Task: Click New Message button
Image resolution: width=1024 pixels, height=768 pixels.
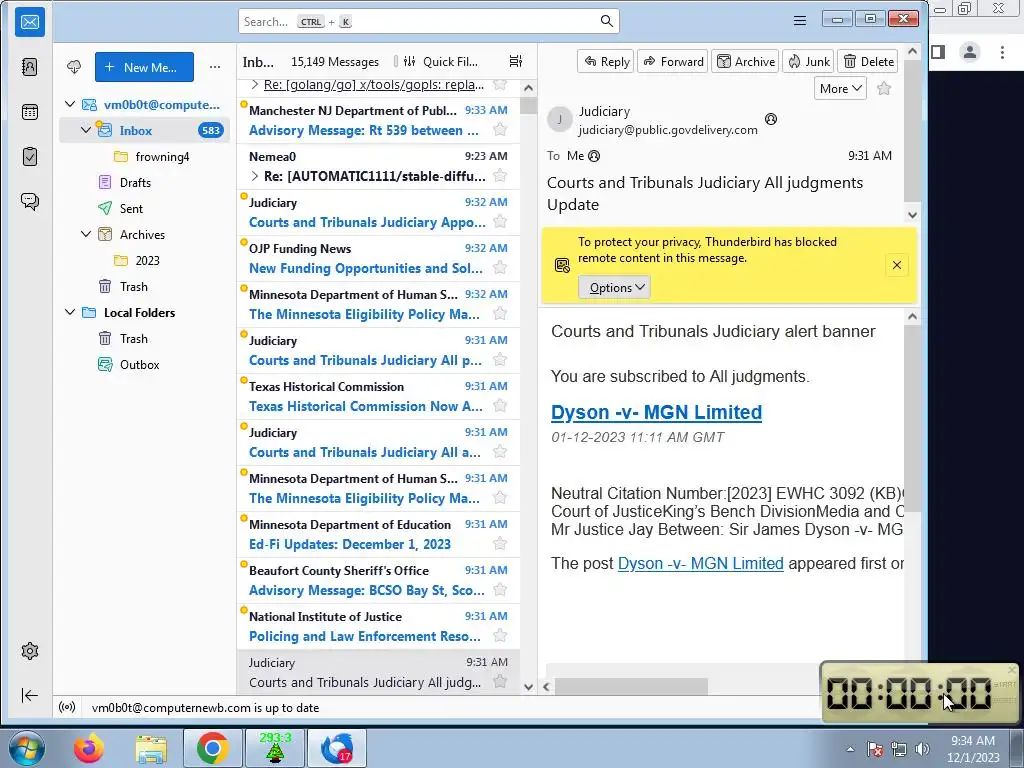Action: click(x=144, y=67)
